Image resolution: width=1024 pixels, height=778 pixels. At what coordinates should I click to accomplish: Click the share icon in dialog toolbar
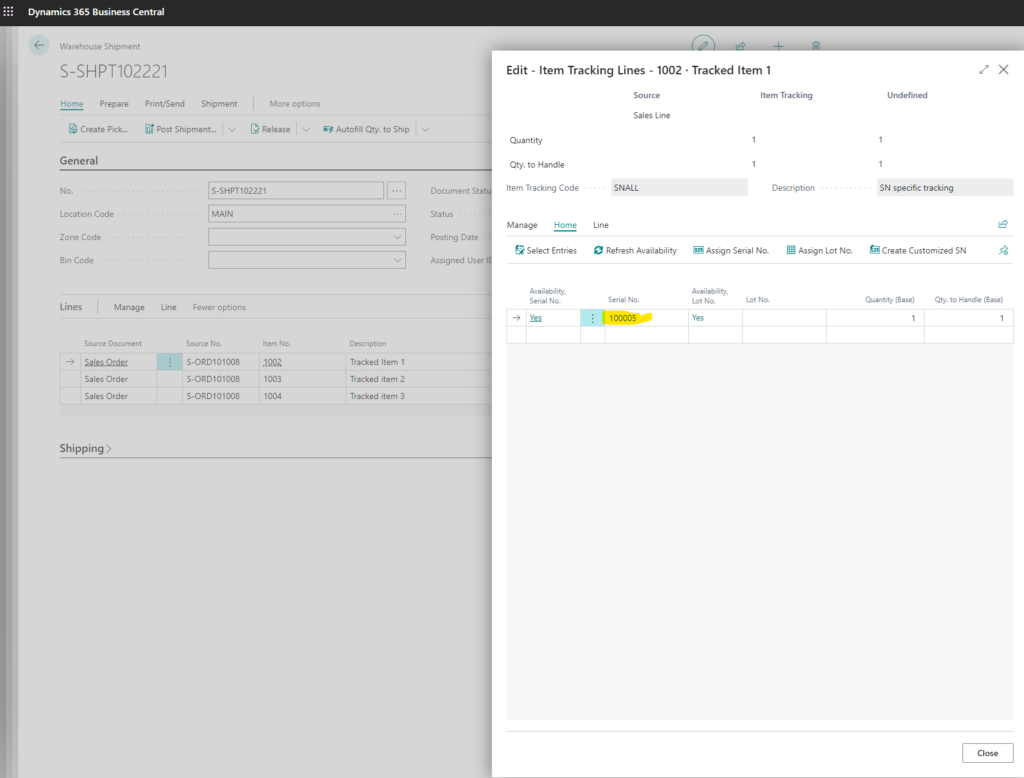click(1003, 225)
